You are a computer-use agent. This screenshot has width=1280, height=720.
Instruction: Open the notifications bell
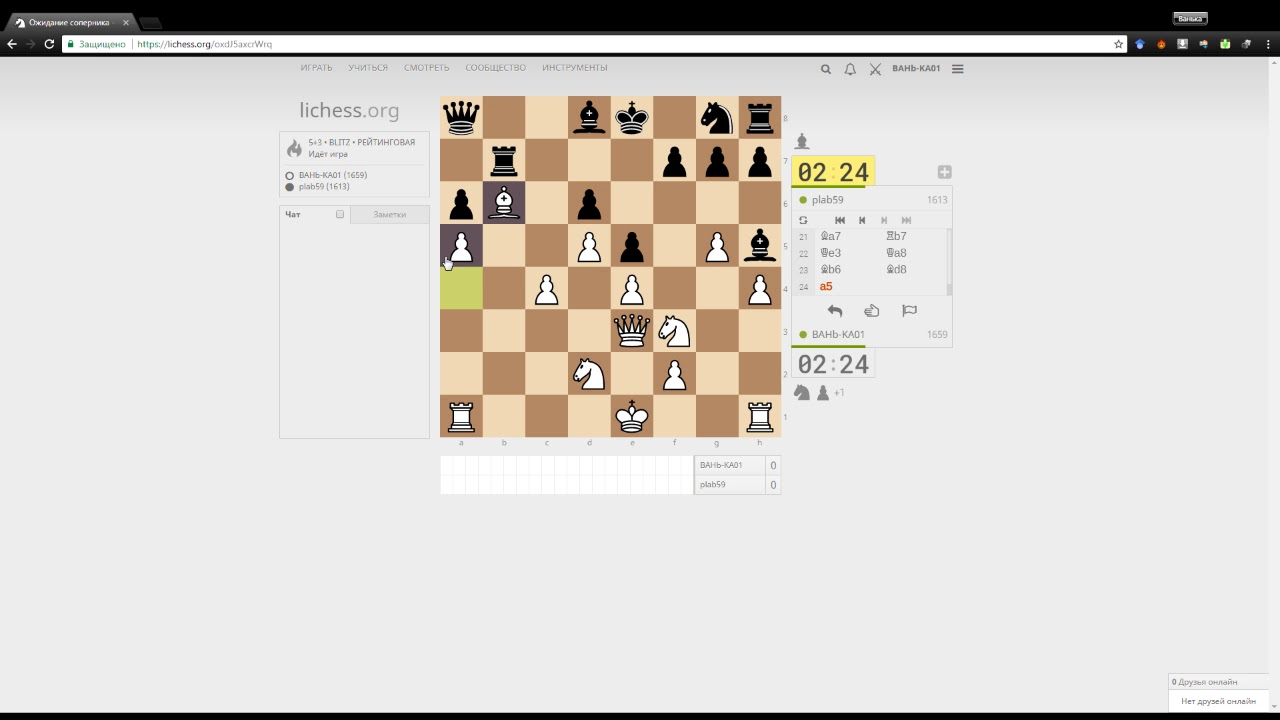[x=850, y=69]
